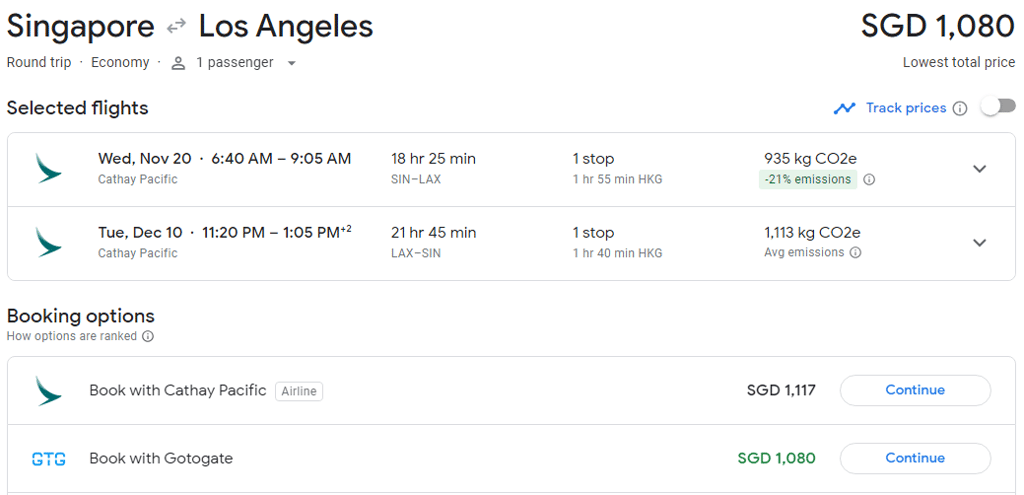The width and height of the screenshot is (1024, 495).
Task: Expand the Wed, Nov 20 flight details
Action: coord(980,169)
